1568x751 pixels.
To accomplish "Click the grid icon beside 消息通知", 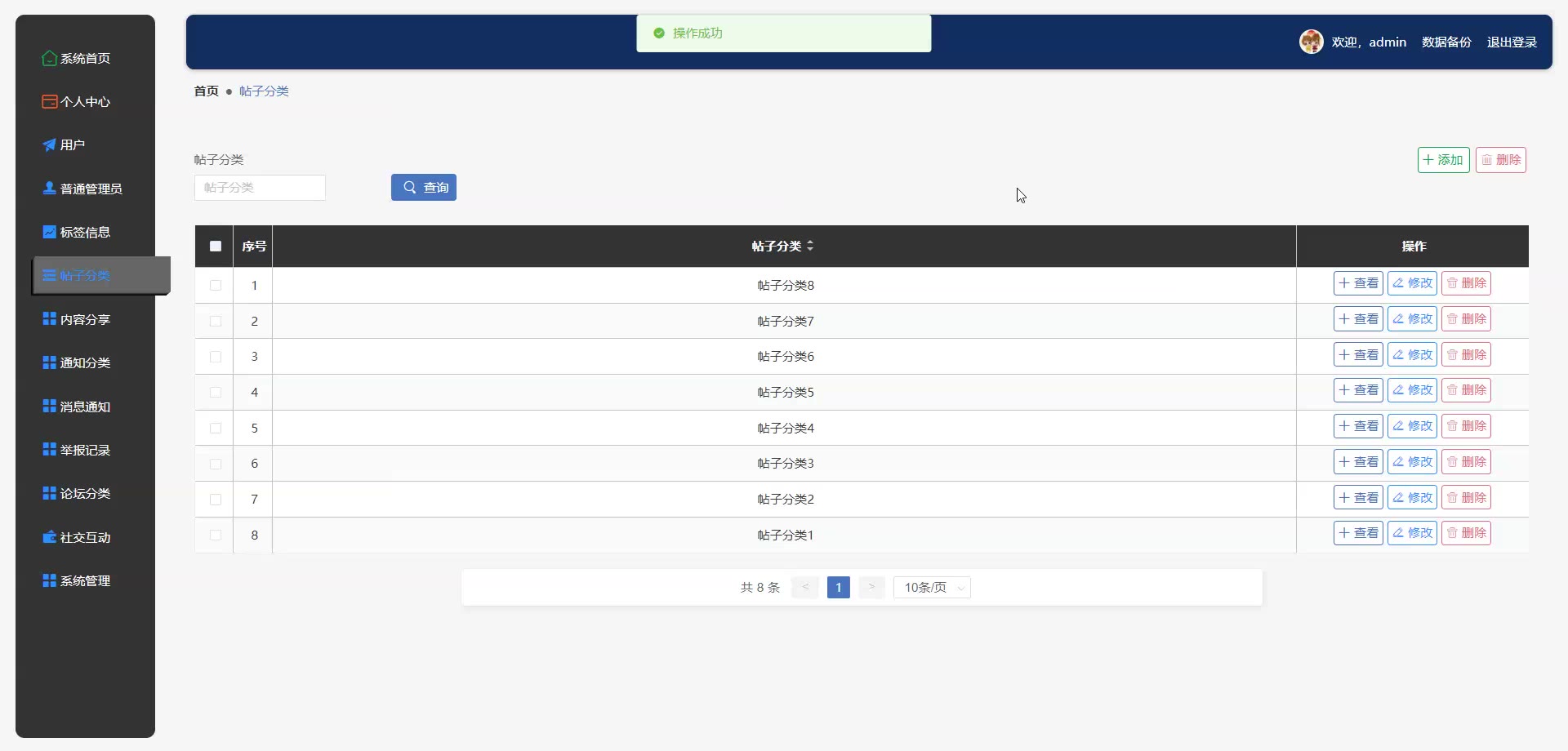I will [x=50, y=406].
